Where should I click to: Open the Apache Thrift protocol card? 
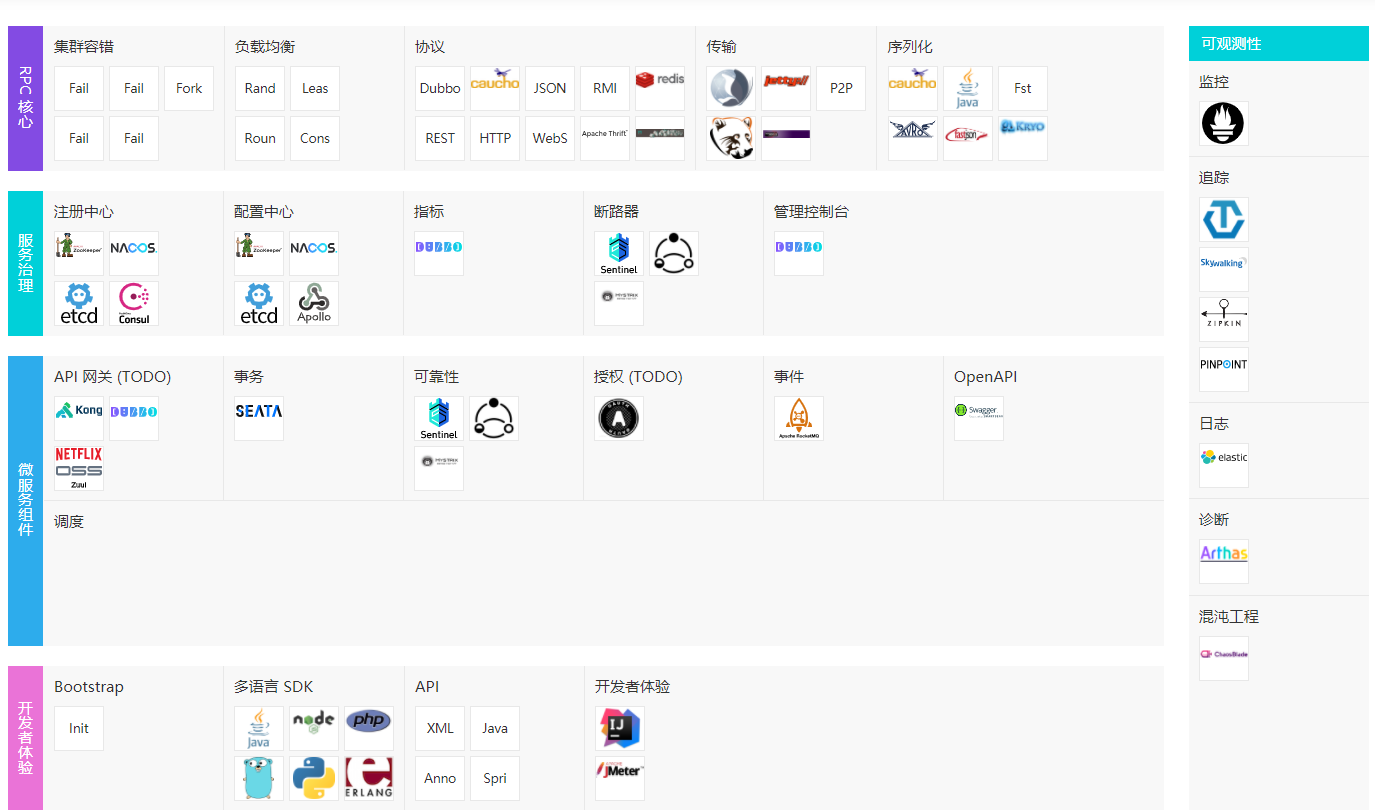click(x=605, y=138)
